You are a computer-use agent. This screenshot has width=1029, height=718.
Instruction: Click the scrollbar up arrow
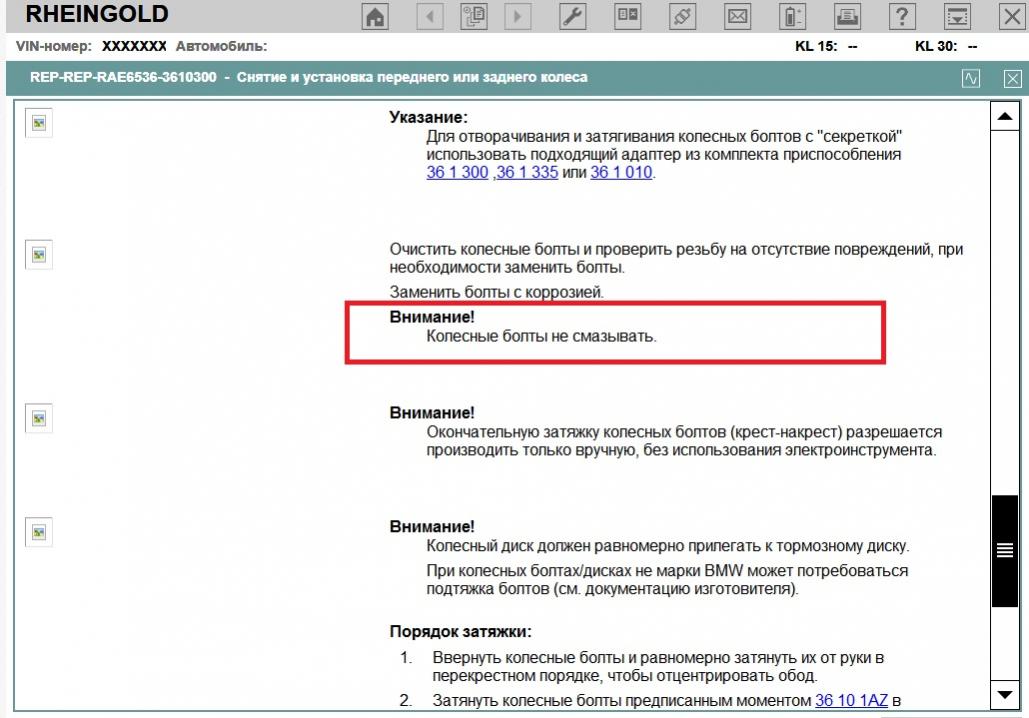1004,117
